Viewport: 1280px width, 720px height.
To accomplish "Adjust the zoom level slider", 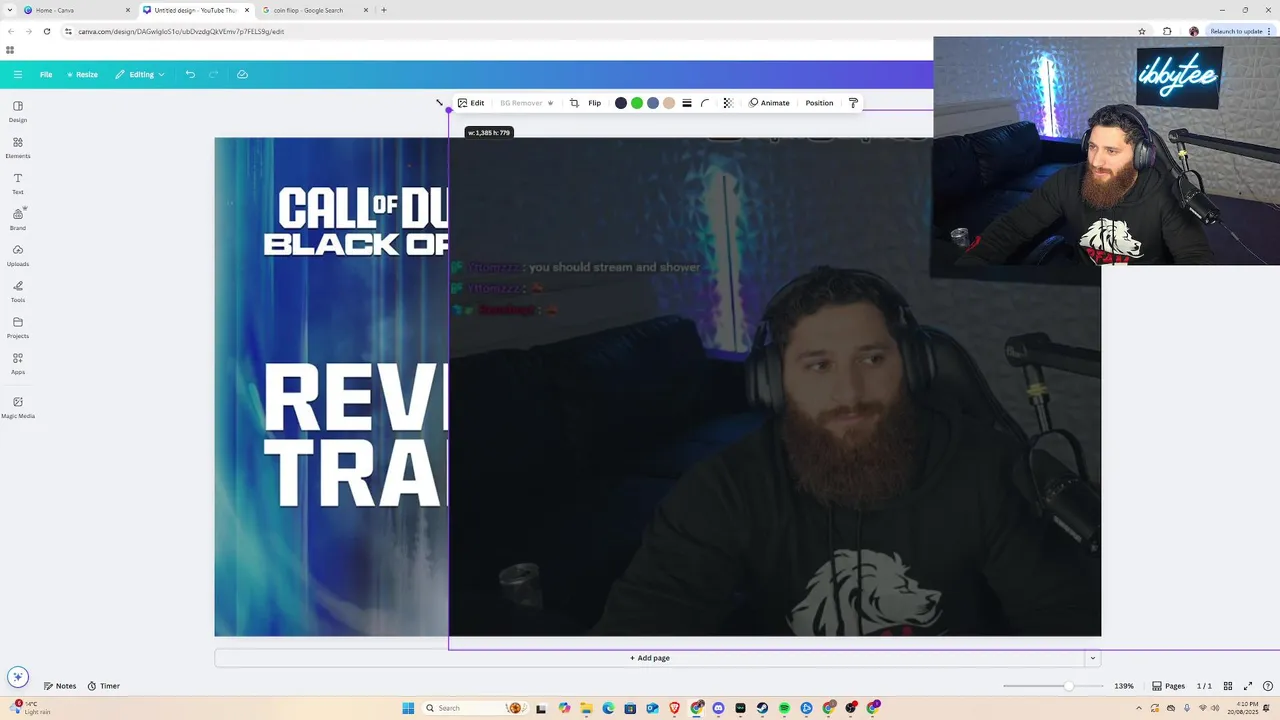I will (x=1068, y=686).
